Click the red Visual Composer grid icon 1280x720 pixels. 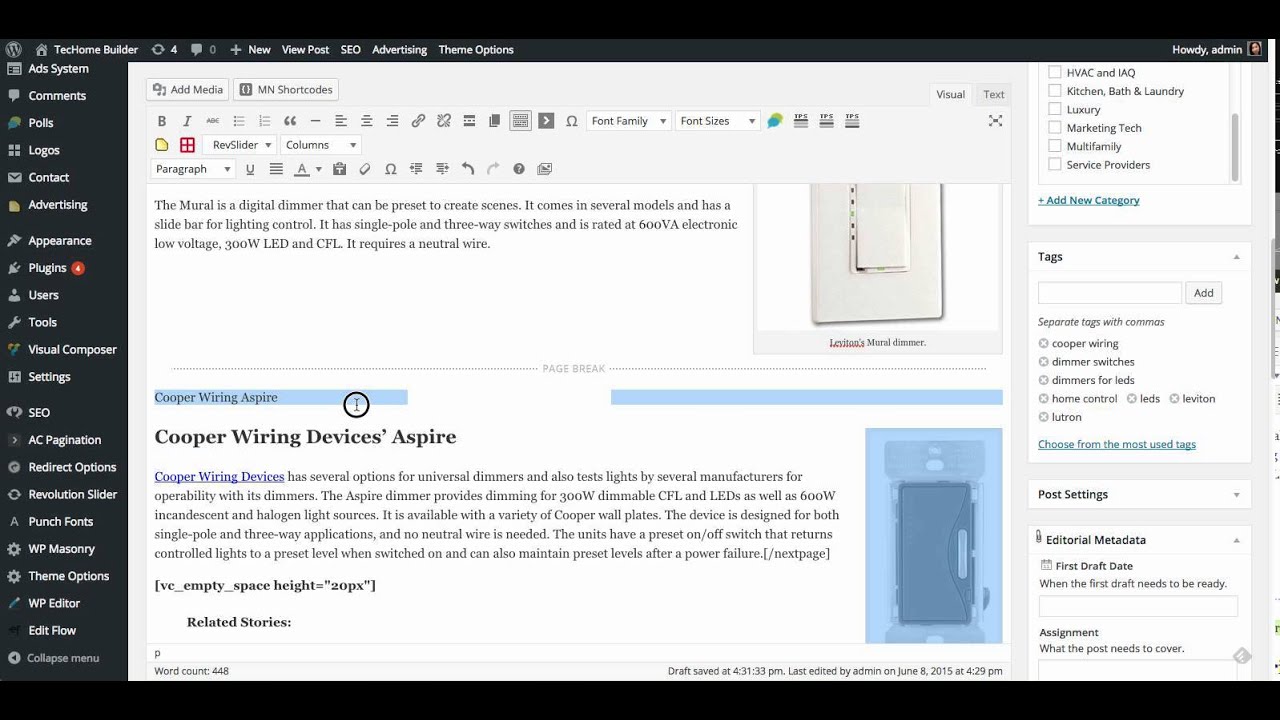(x=187, y=145)
